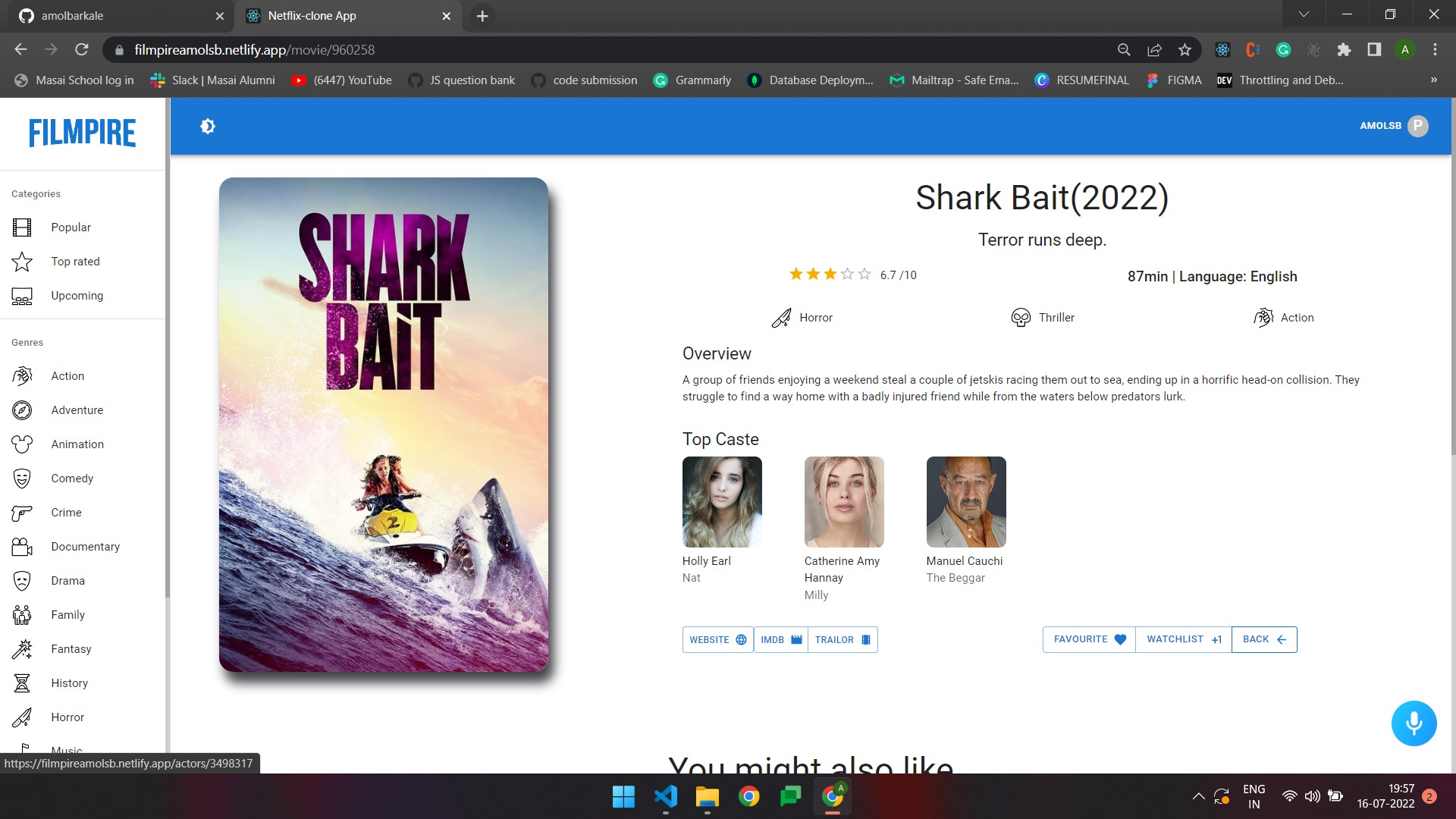The height and width of the screenshot is (819, 1456).
Task: Select the Popular category icon in sidebar
Action: pos(22,227)
